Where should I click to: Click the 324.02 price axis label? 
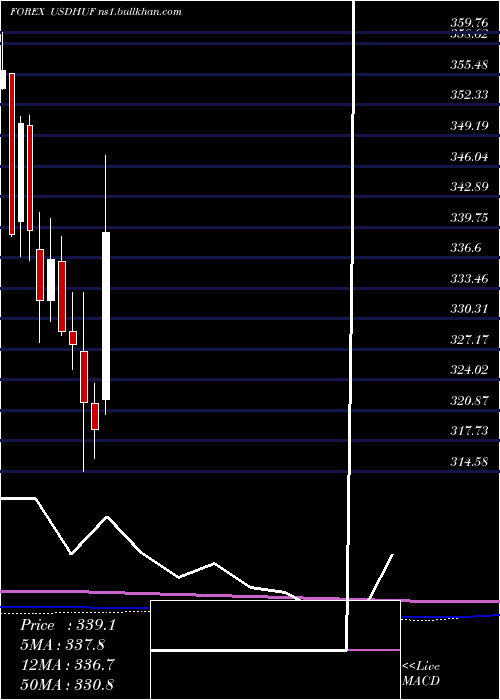[469, 370]
